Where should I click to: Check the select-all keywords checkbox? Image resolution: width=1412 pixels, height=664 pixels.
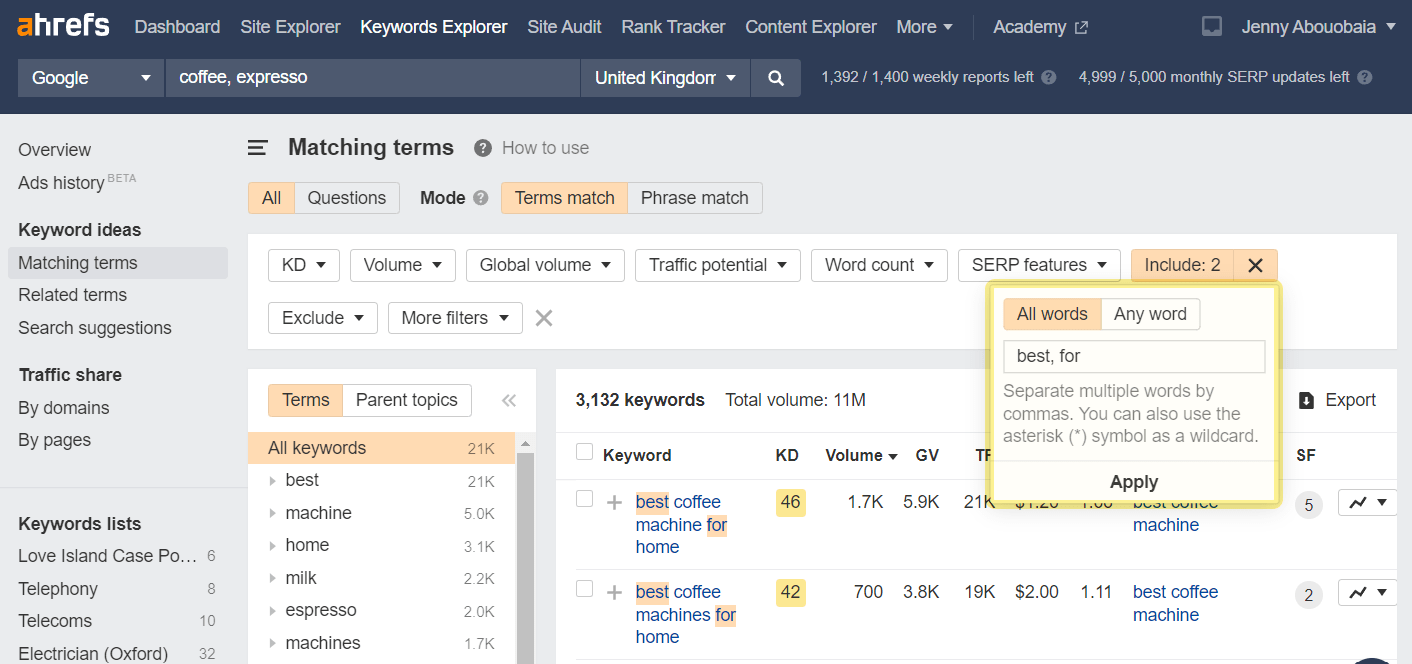pos(584,451)
